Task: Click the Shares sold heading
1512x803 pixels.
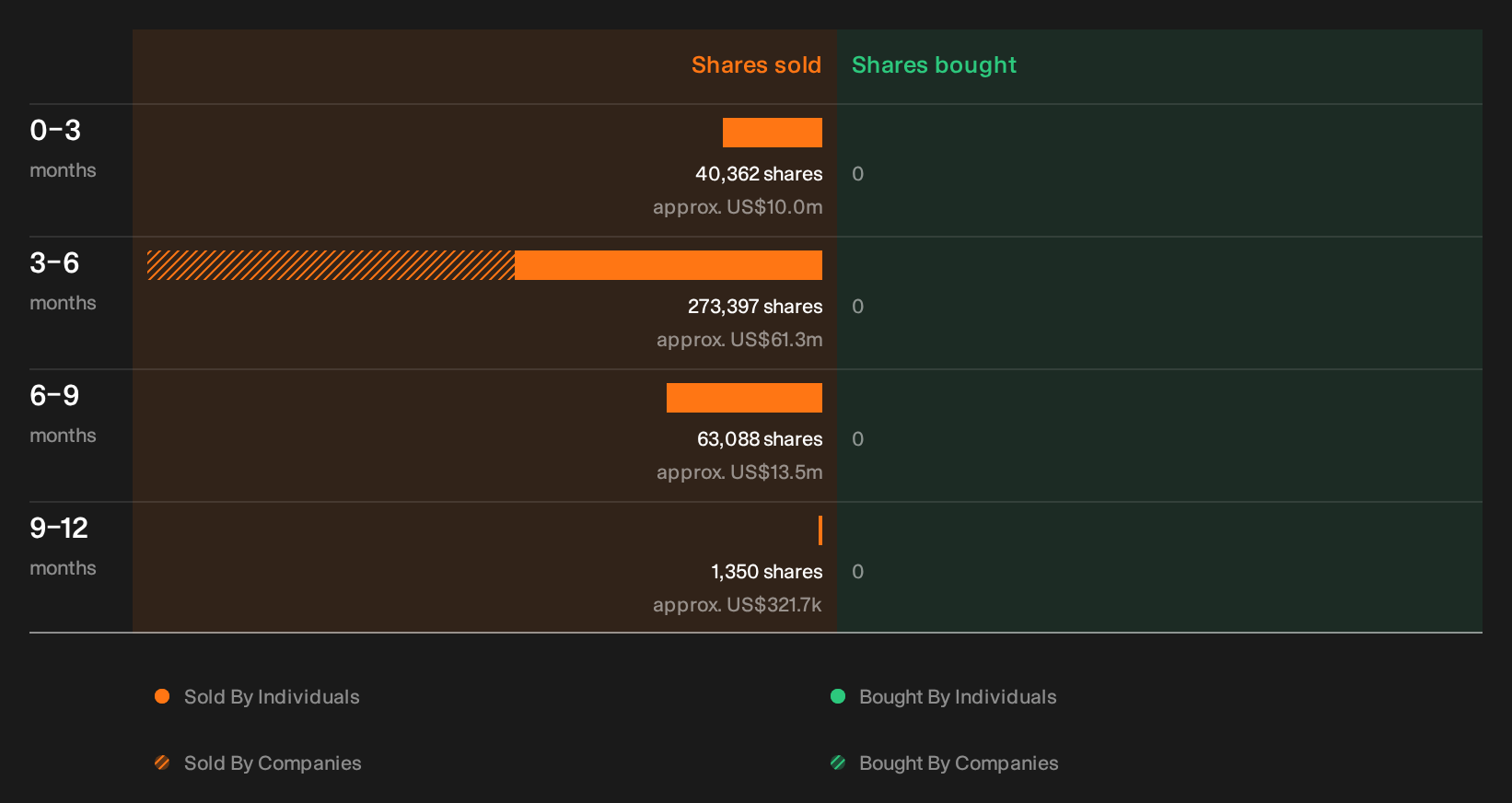Action: pos(756,65)
